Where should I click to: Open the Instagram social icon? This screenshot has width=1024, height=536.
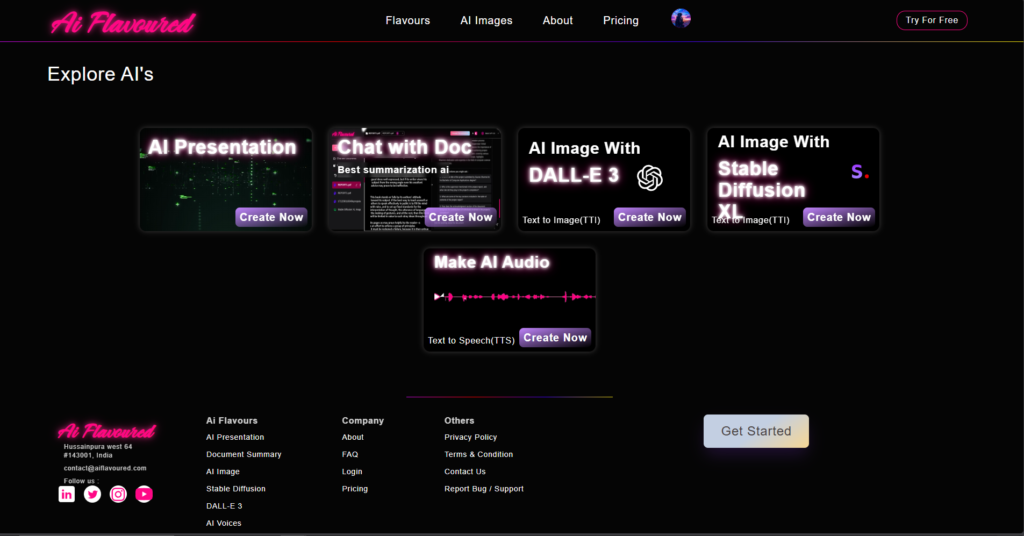coord(118,494)
